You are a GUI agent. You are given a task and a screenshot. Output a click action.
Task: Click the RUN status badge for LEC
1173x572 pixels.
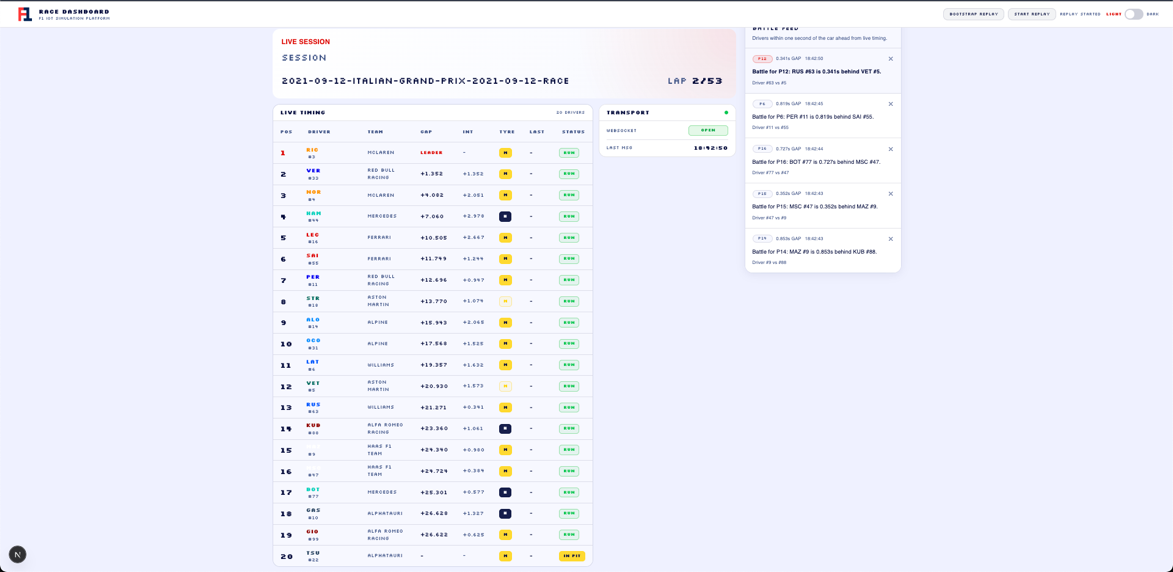point(569,238)
